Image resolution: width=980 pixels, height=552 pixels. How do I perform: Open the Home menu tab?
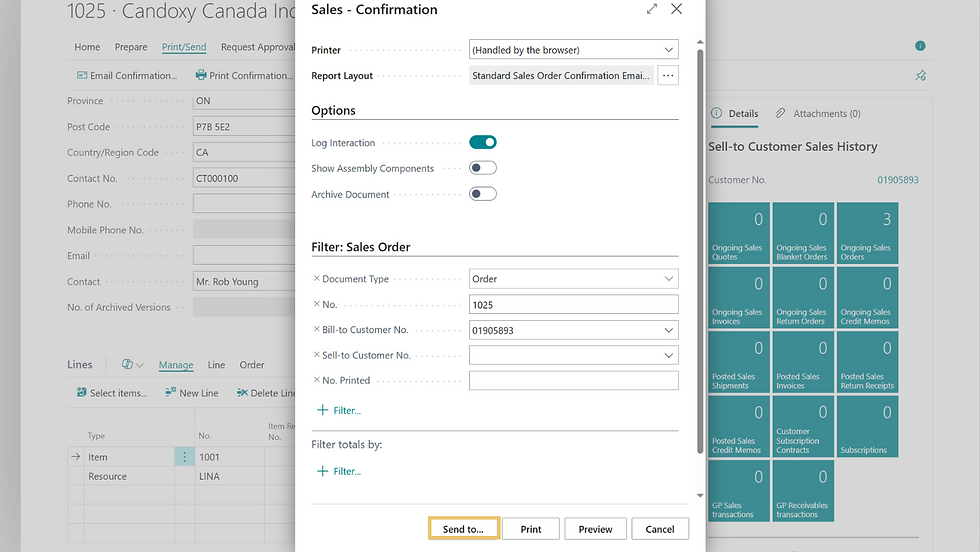coord(87,47)
